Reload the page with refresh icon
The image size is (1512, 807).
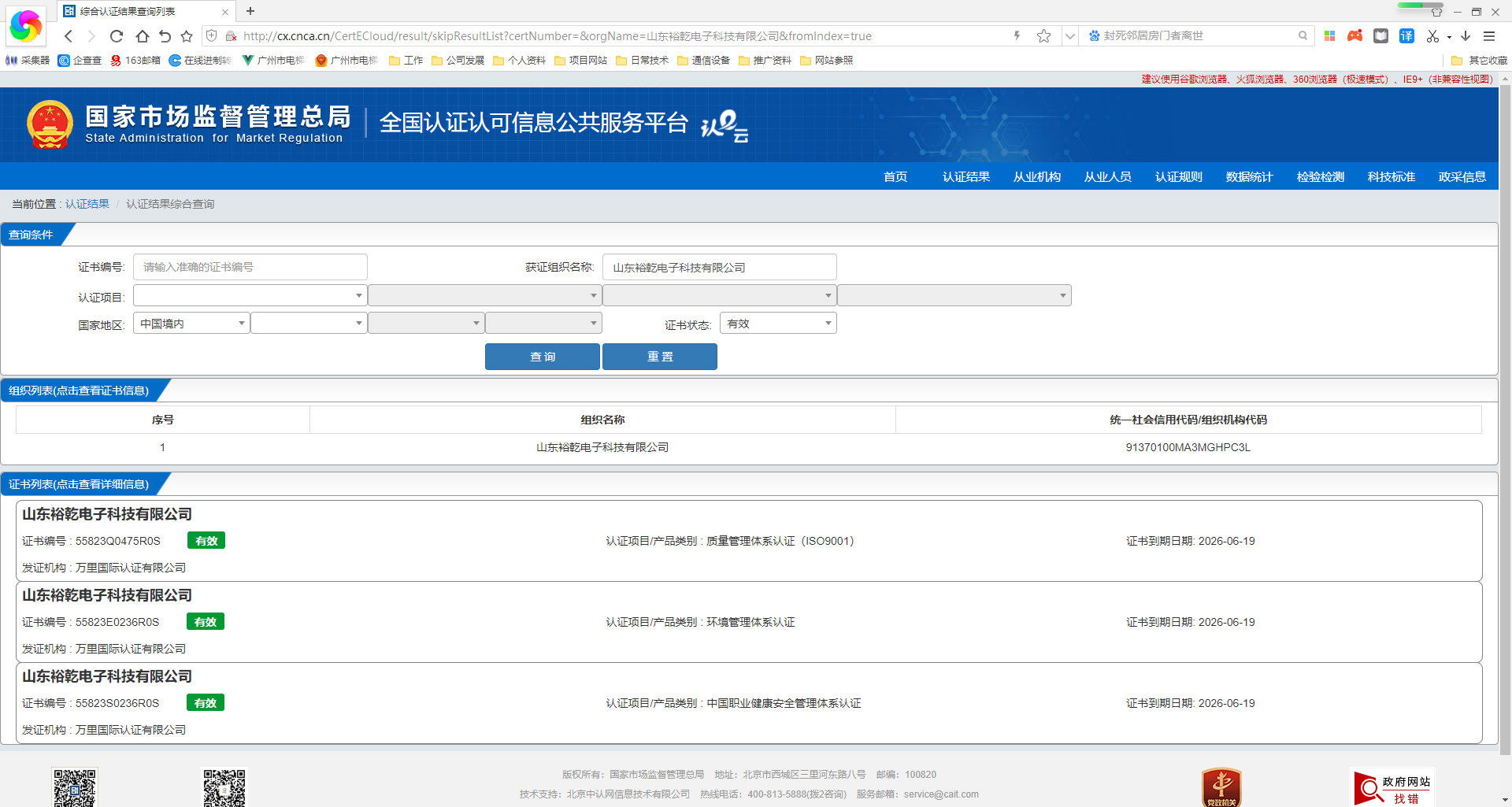116,35
